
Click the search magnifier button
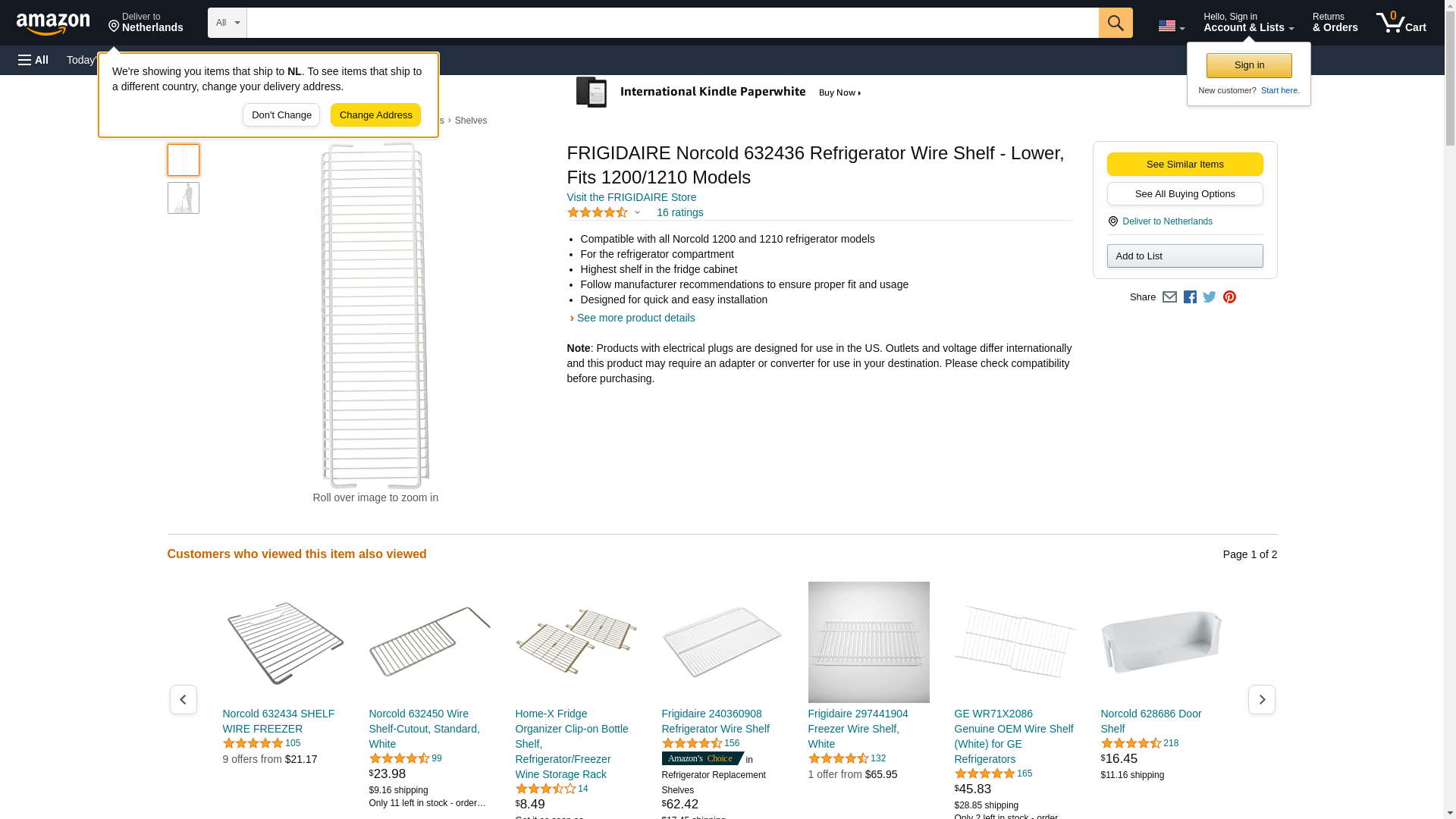(x=1115, y=23)
